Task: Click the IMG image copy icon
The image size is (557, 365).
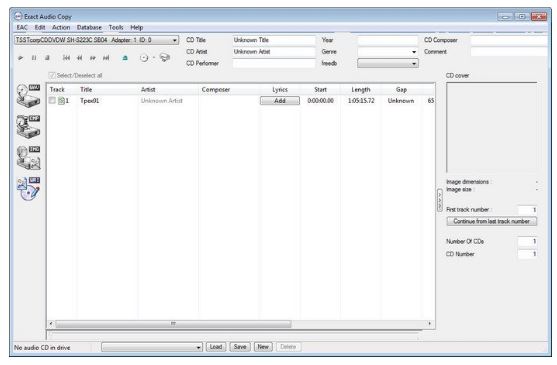Action: 28,158
